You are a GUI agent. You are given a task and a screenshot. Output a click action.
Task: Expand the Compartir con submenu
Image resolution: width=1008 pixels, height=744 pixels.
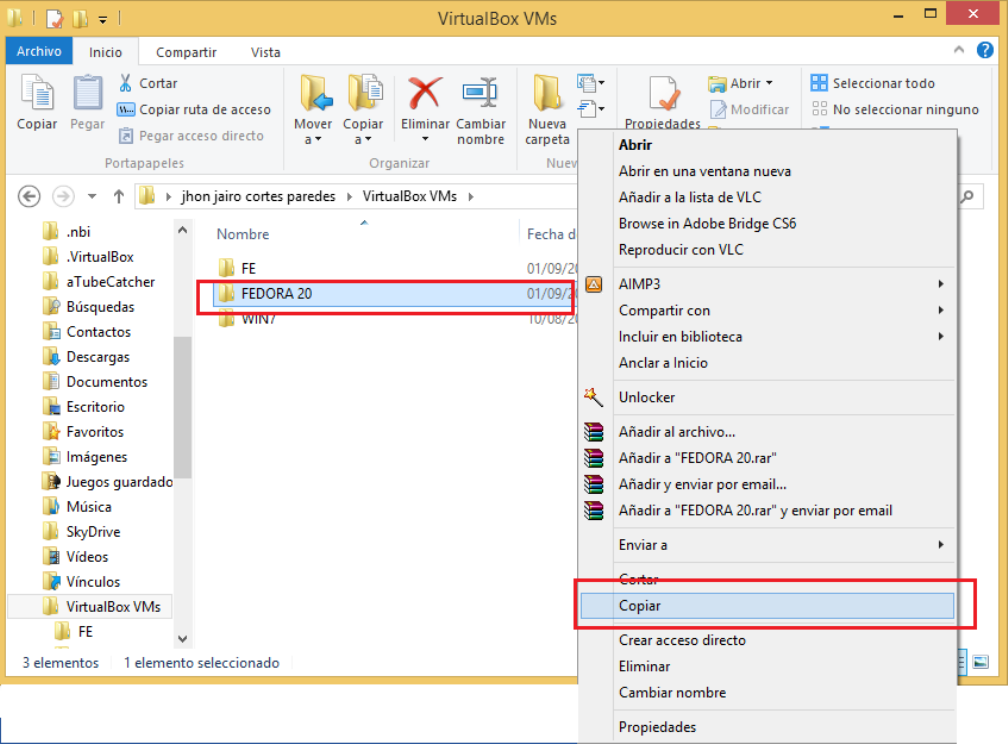767,311
